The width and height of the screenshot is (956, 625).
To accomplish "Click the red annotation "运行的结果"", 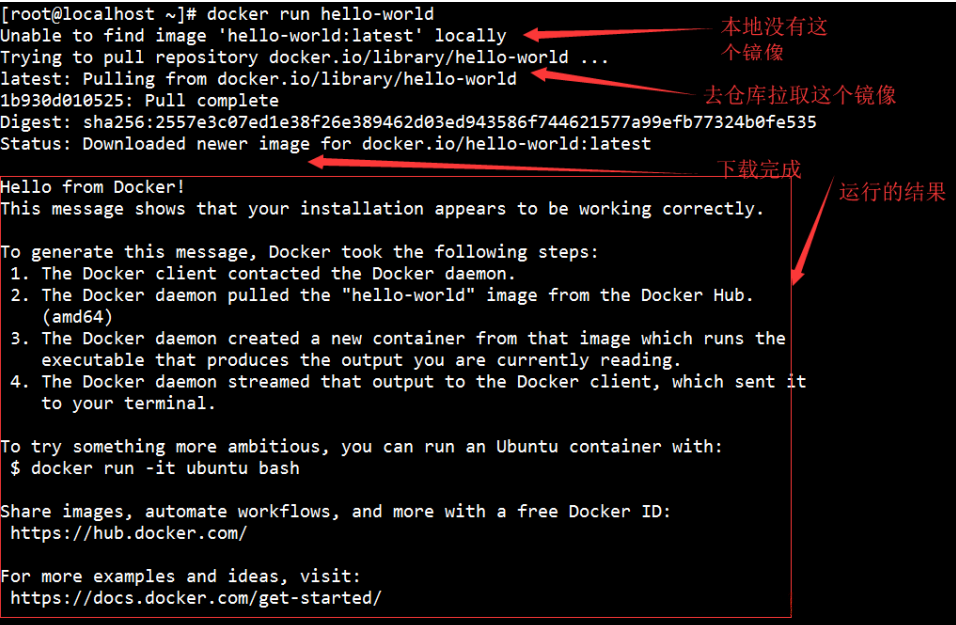I will pos(892,192).
